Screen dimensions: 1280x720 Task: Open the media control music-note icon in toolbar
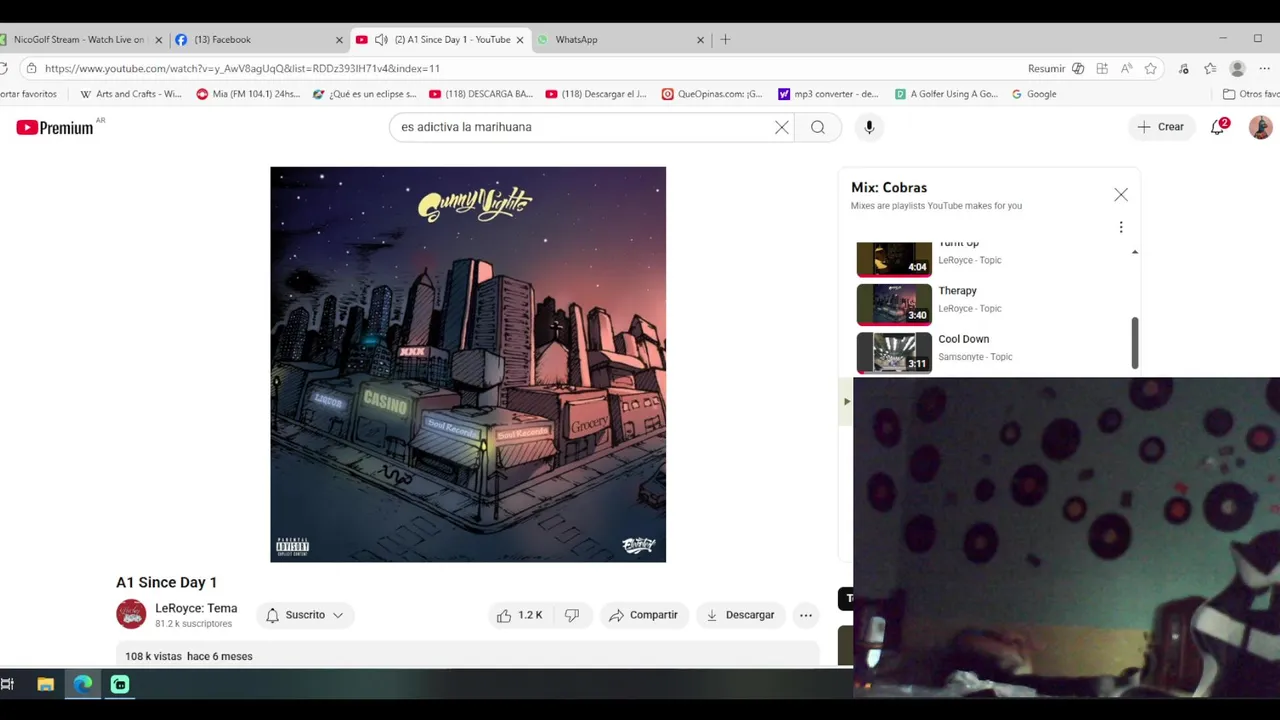[1184, 69]
